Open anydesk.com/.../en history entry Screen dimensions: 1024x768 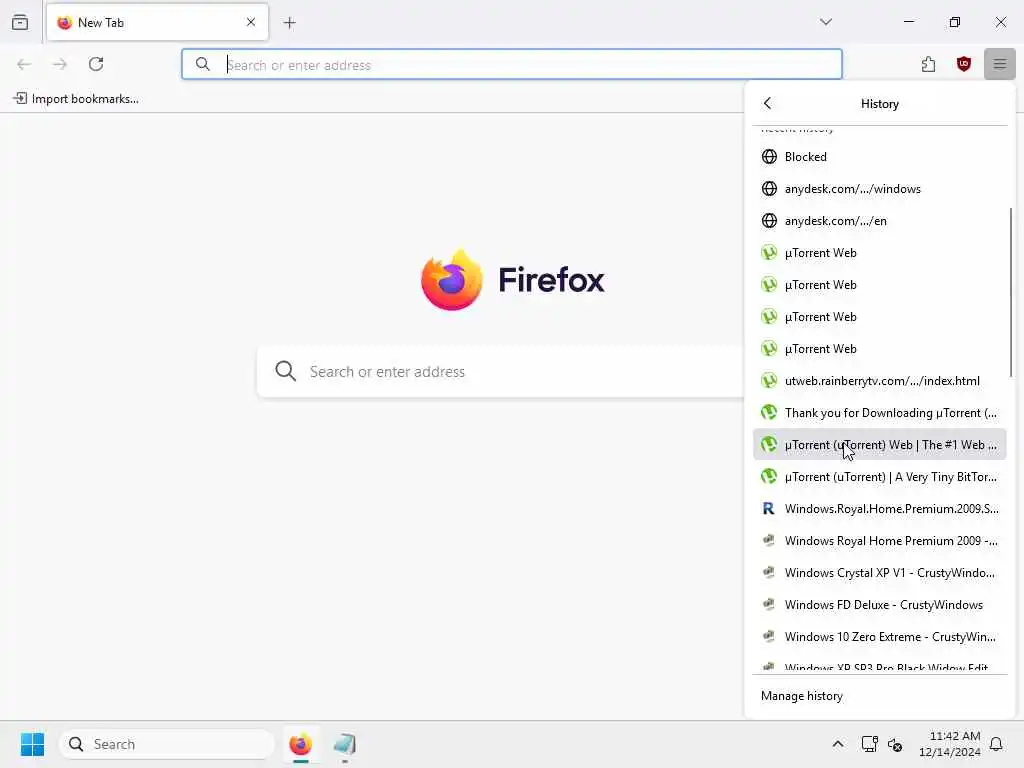tap(879, 221)
